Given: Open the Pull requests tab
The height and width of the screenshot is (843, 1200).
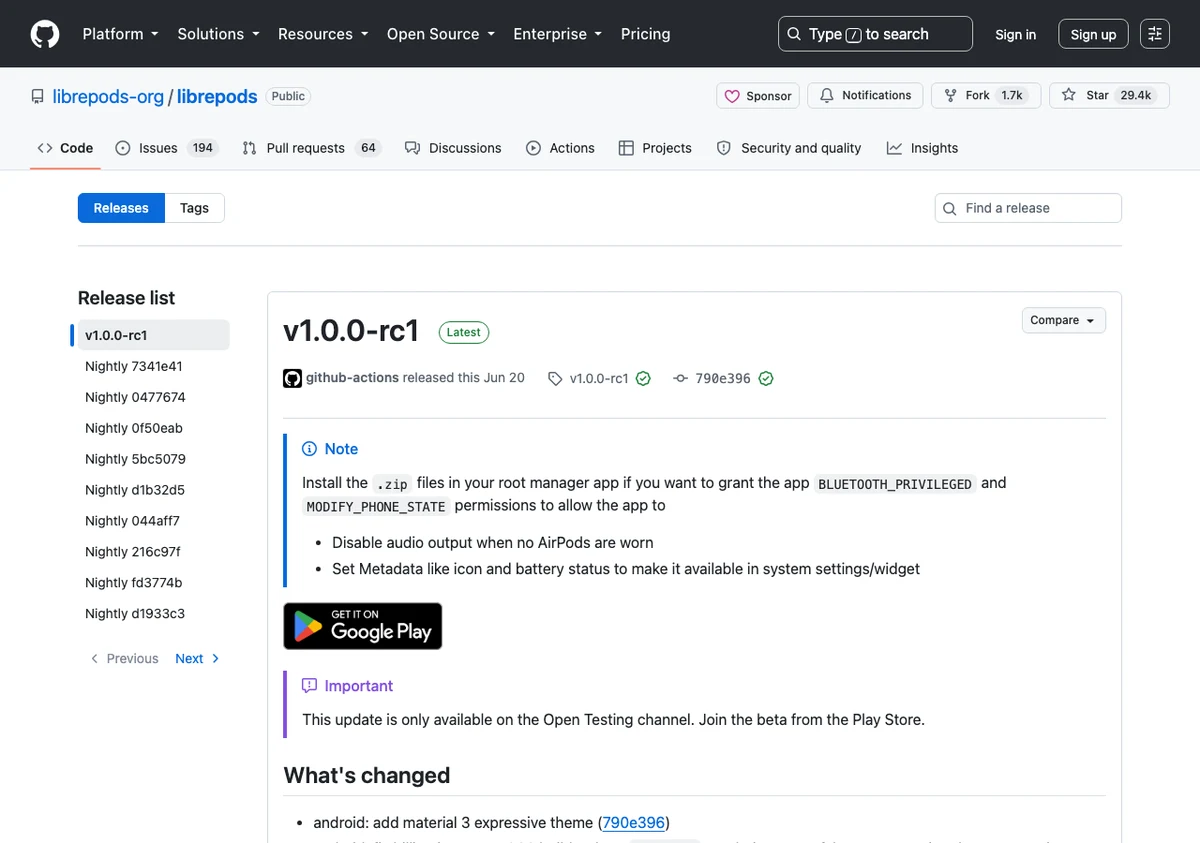Looking at the screenshot, I should pos(311,148).
